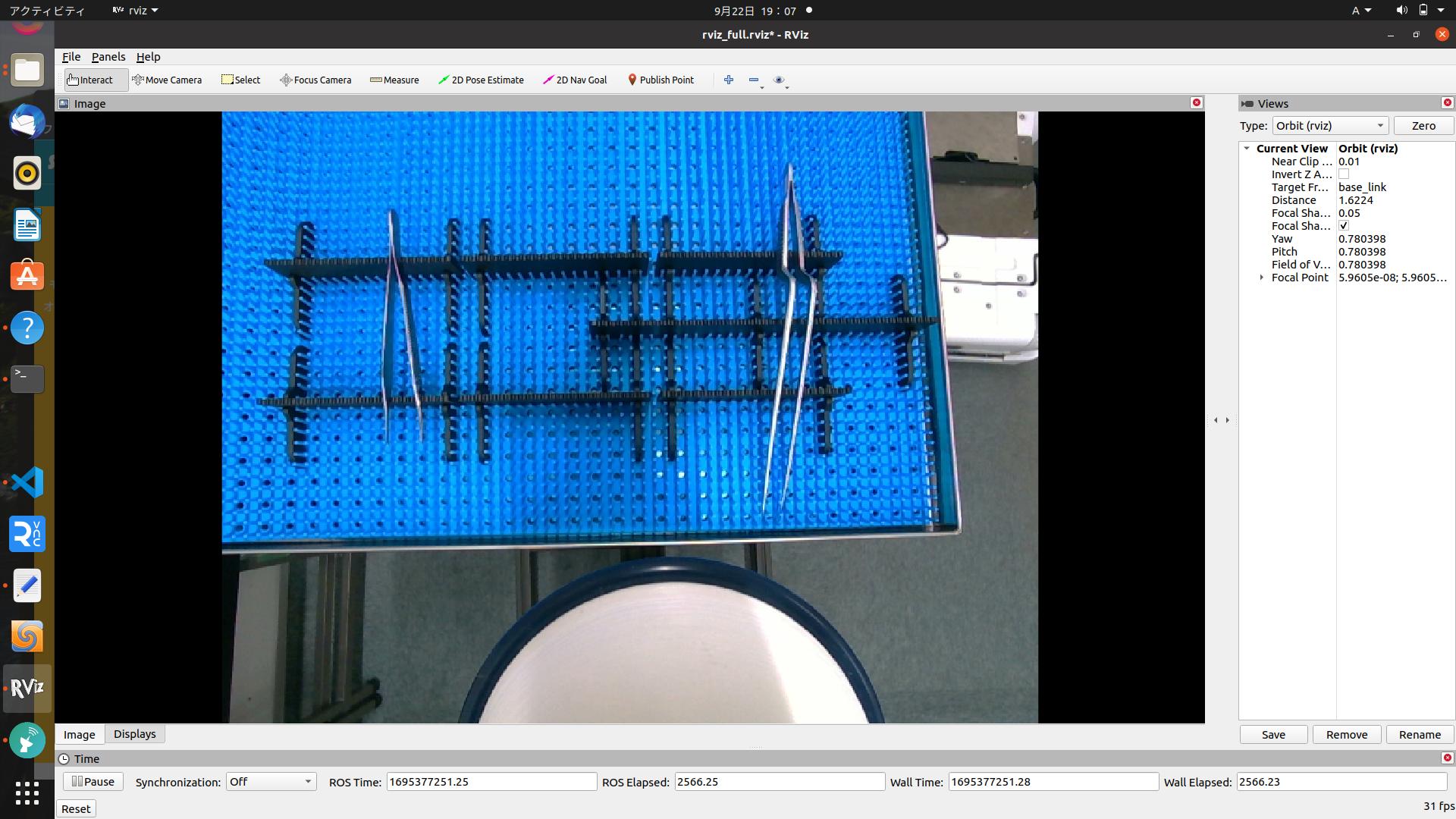Viewport: 1456px width, 819px height.
Task: Open the system volume indicator
Action: [1401, 11]
